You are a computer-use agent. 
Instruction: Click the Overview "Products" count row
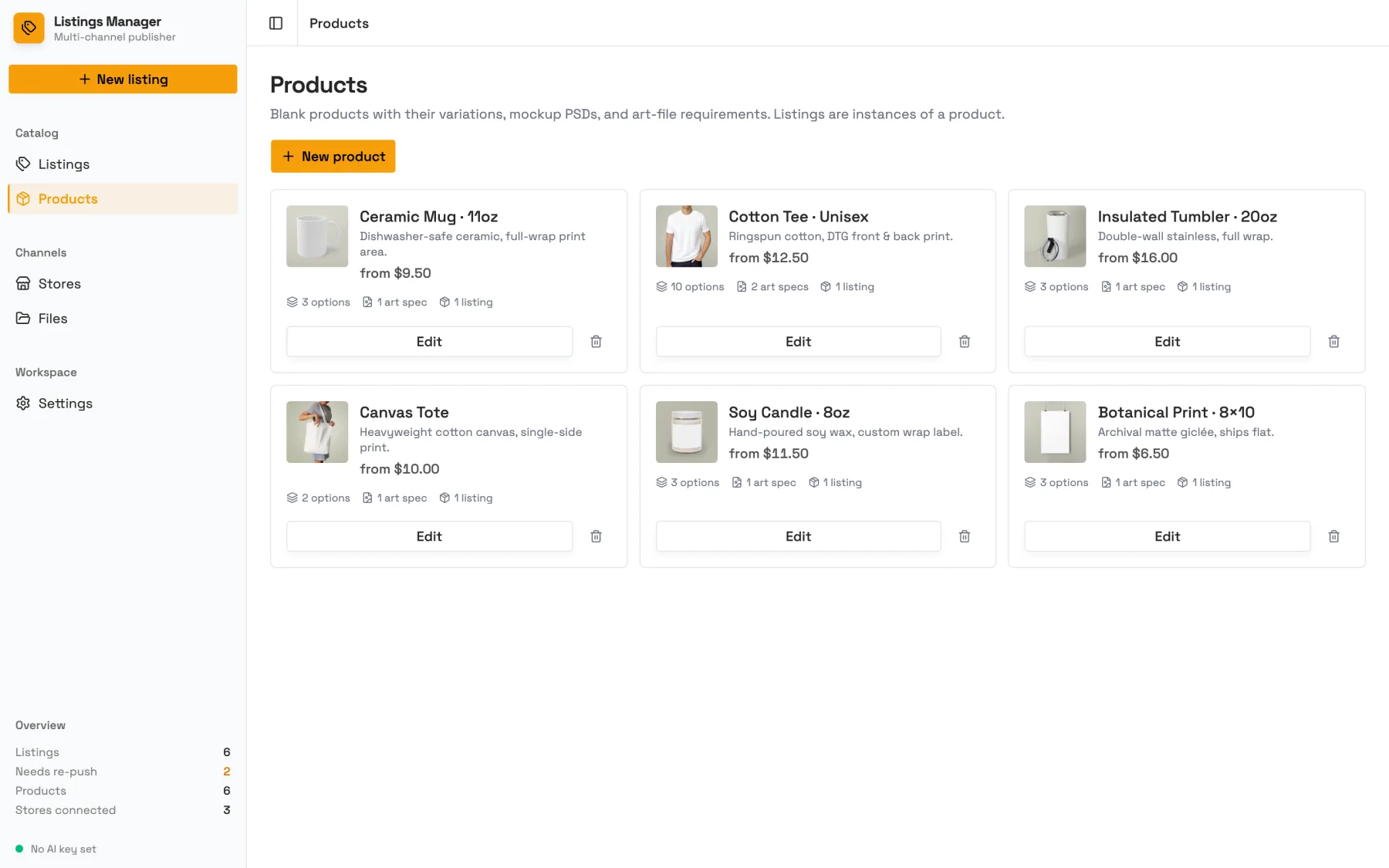123,791
